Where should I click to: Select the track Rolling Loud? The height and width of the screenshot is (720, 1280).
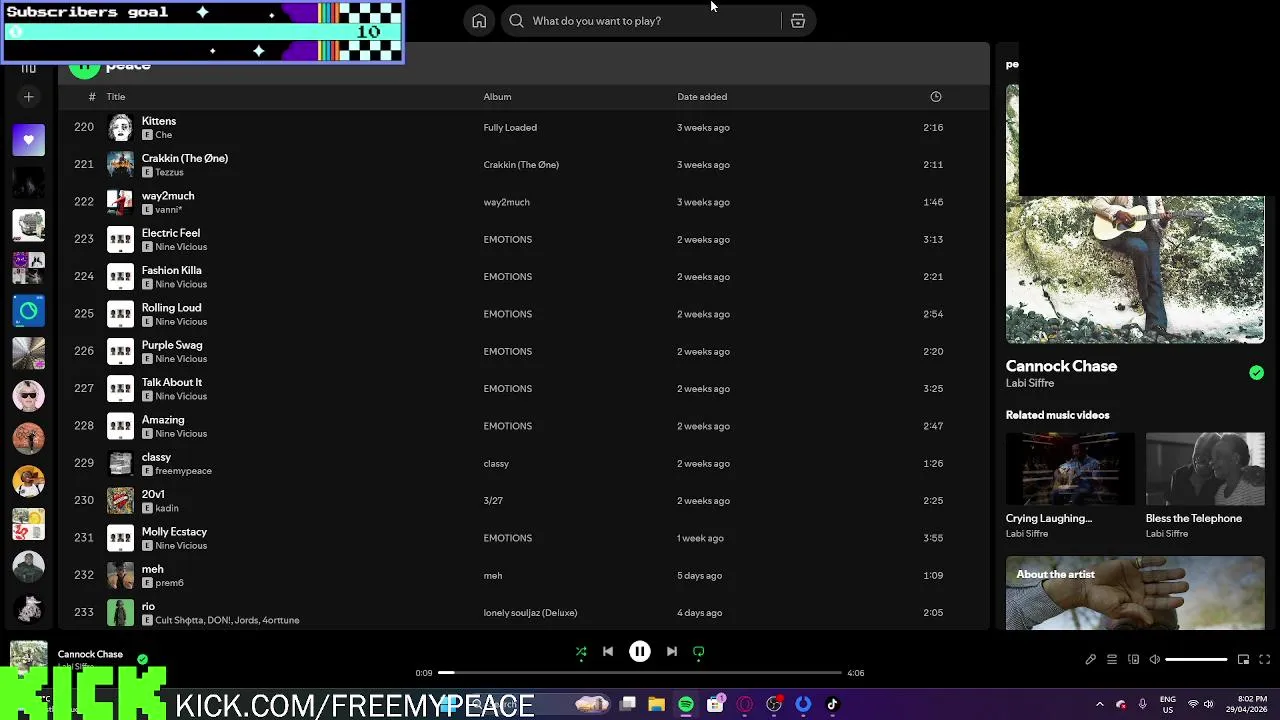click(x=171, y=308)
